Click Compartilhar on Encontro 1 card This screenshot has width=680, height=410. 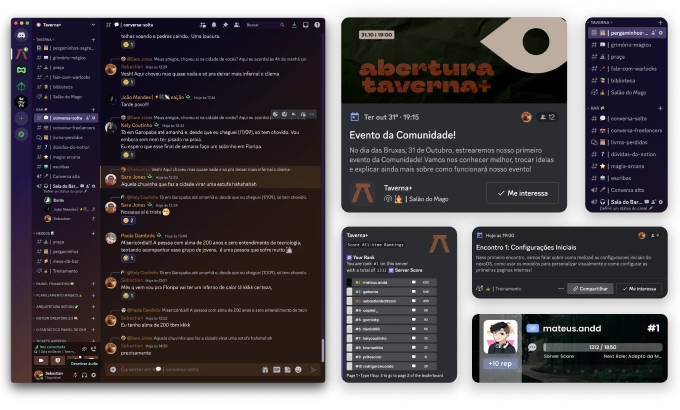click(x=590, y=289)
